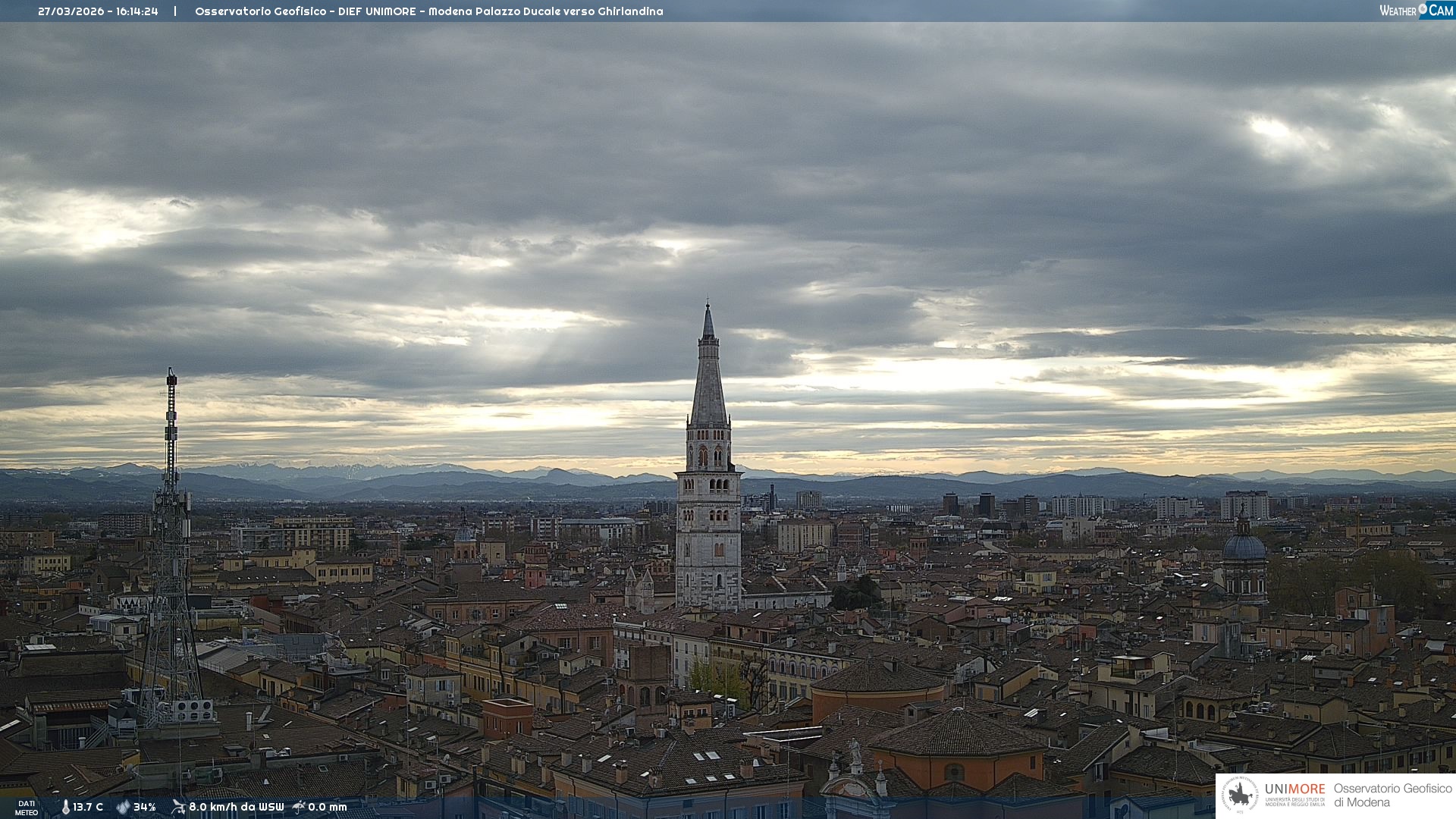Screen dimensions: 1456x819
Task: Click the 8.0 km/h da WSW wind reading
Action: 236,807
